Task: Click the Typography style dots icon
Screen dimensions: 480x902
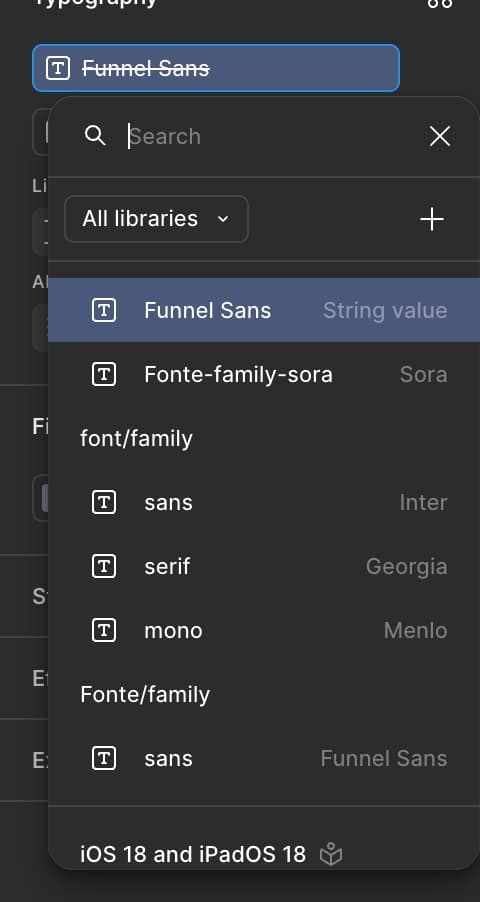Action: pos(440,3)
